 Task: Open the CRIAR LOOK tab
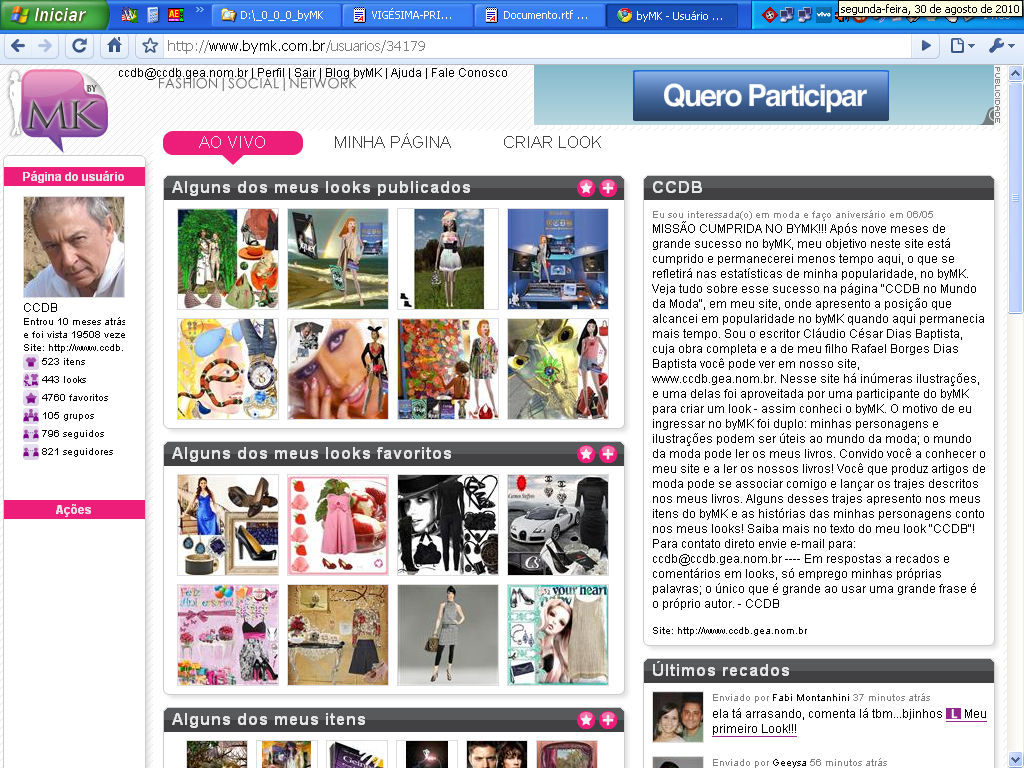552,142
